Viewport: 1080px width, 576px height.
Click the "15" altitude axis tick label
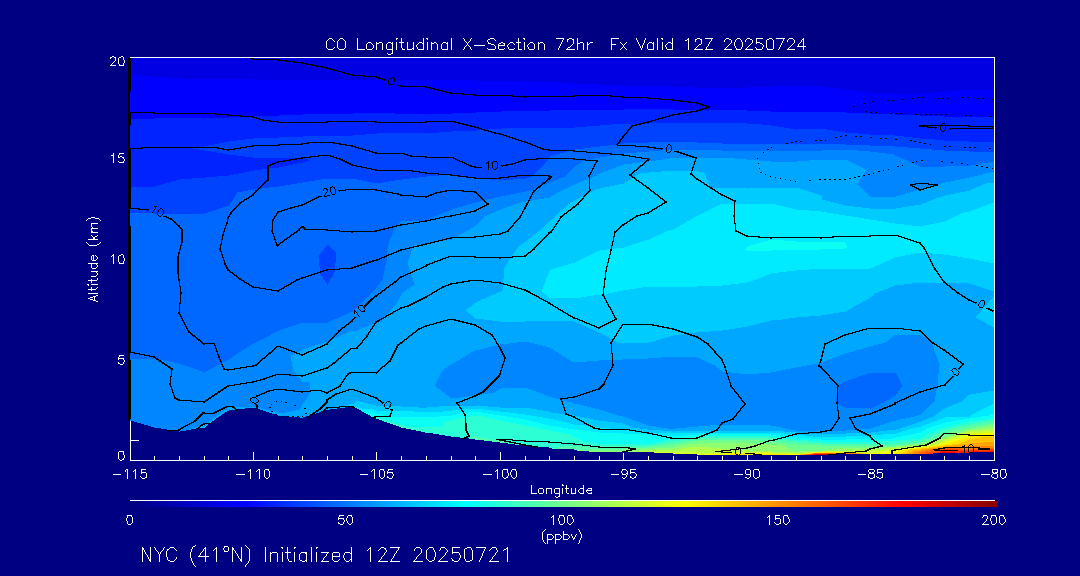pos(116,158)
